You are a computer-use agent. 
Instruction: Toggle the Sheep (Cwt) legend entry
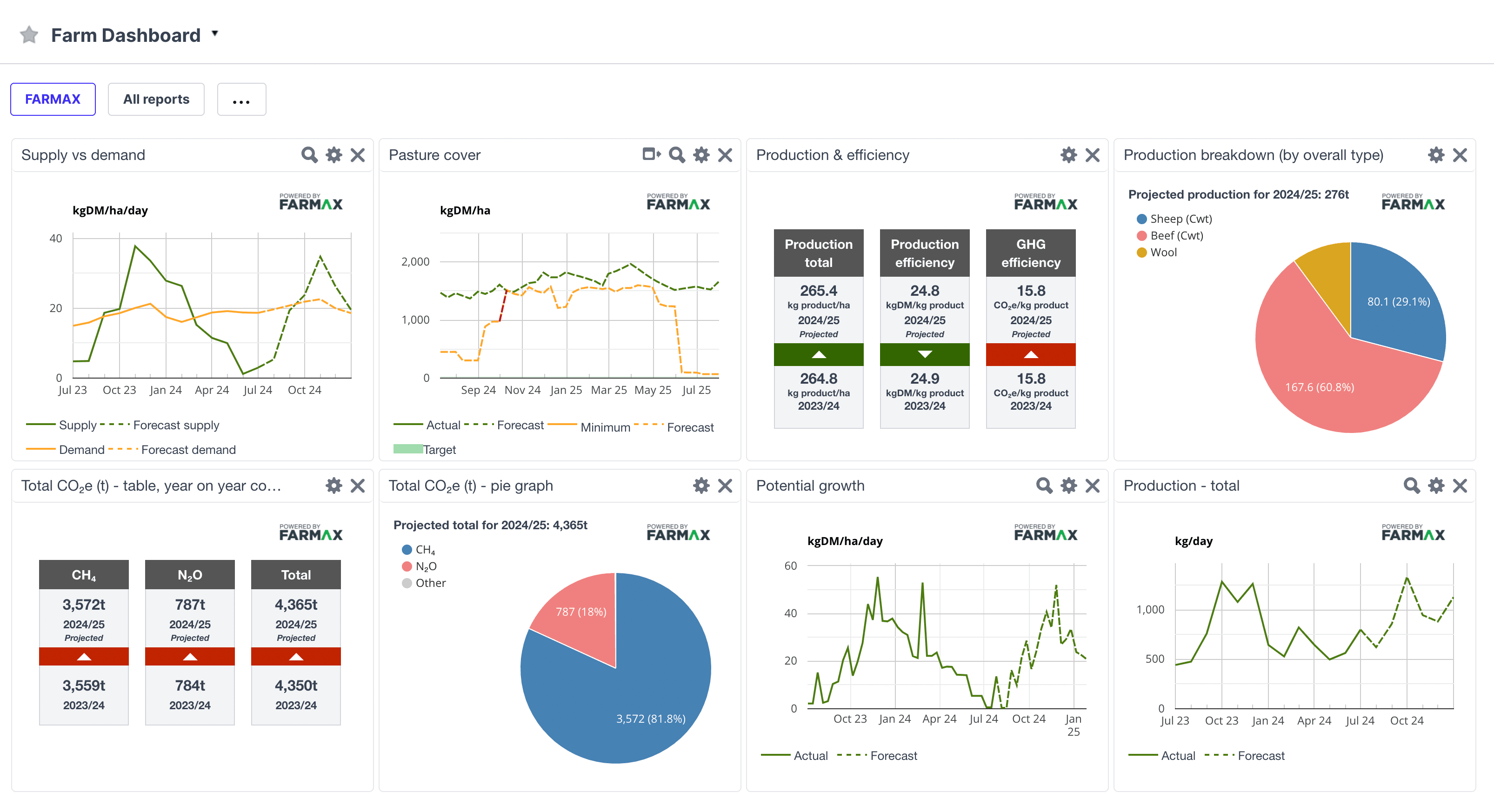1174,219
